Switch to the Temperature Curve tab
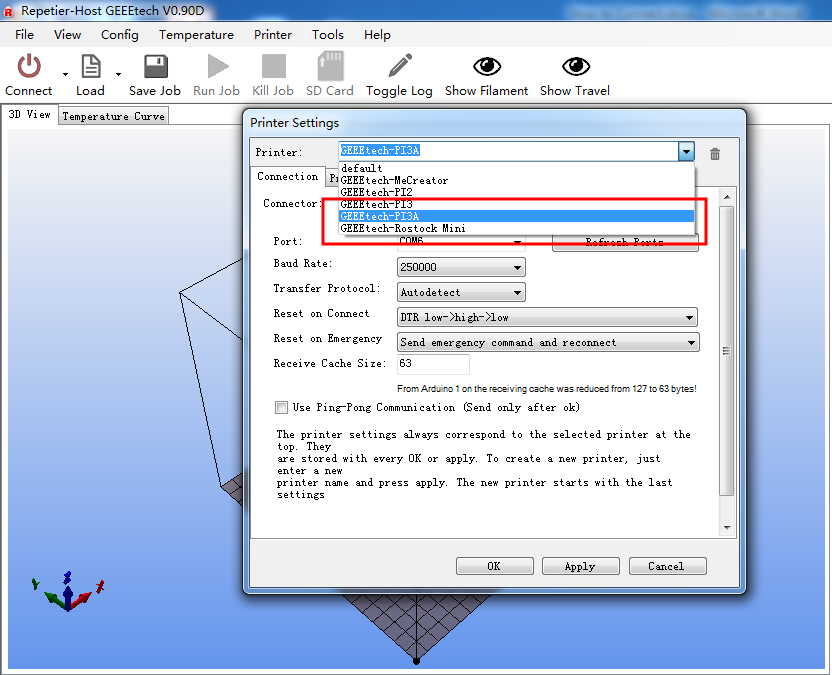The image size is (832, 675). click(114, 116)
